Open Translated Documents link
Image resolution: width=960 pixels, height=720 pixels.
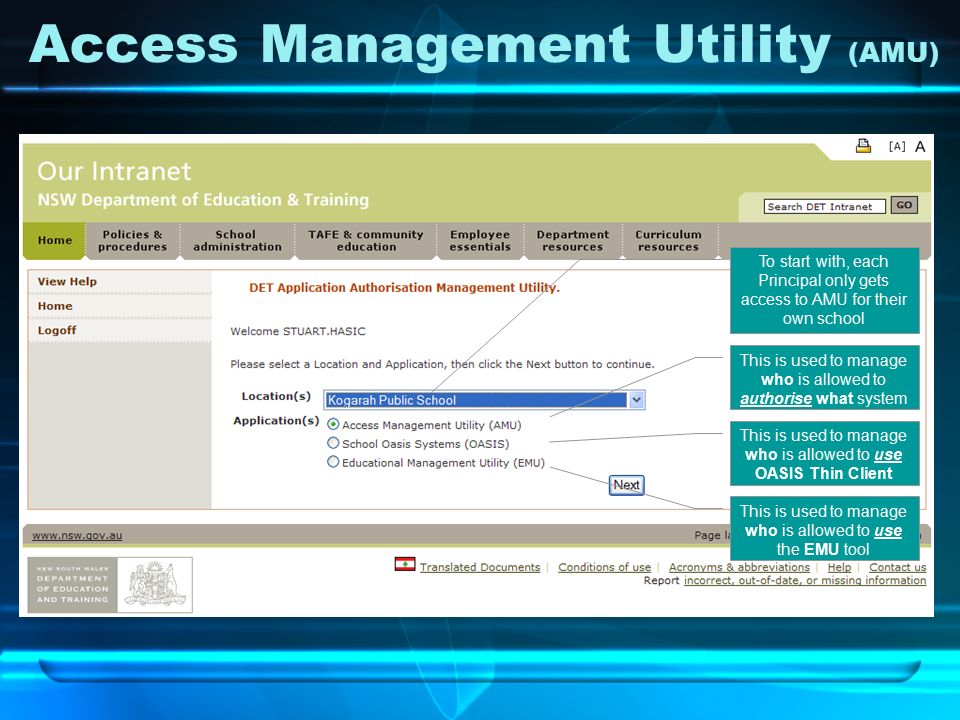(x=480, y=567)
